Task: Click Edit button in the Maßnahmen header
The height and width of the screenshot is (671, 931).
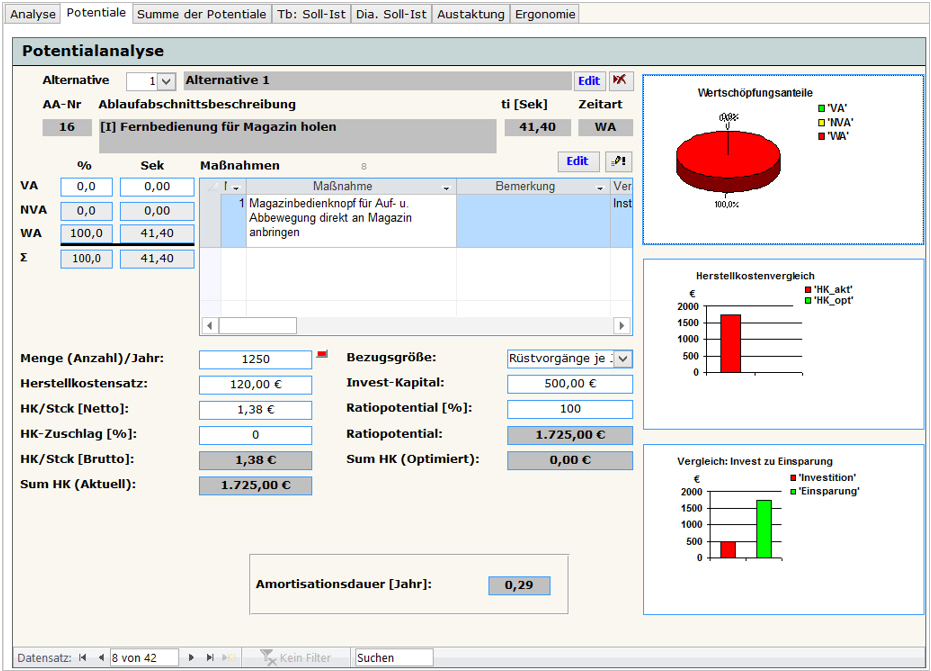Action: (577, 162)
